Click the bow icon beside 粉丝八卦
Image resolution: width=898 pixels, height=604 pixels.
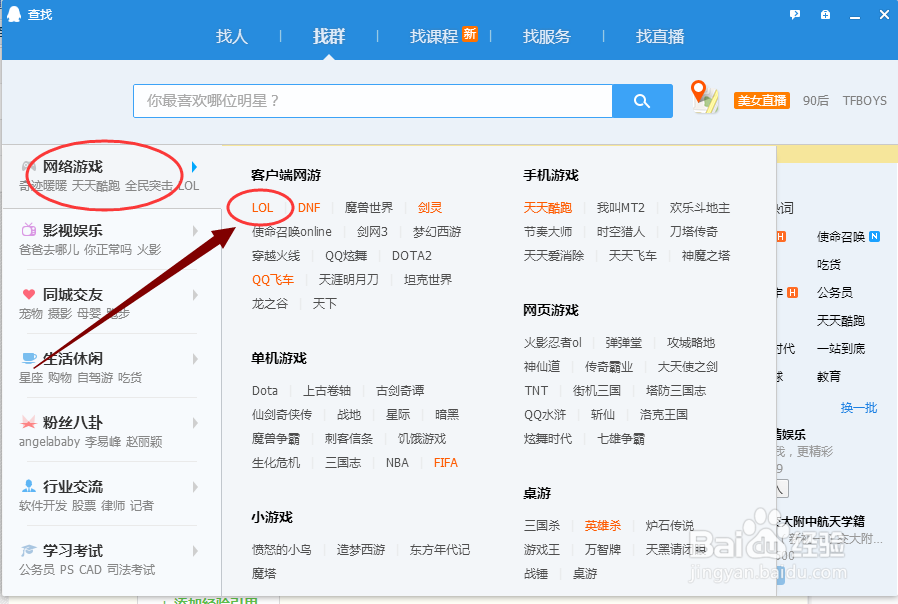point(29,423)
